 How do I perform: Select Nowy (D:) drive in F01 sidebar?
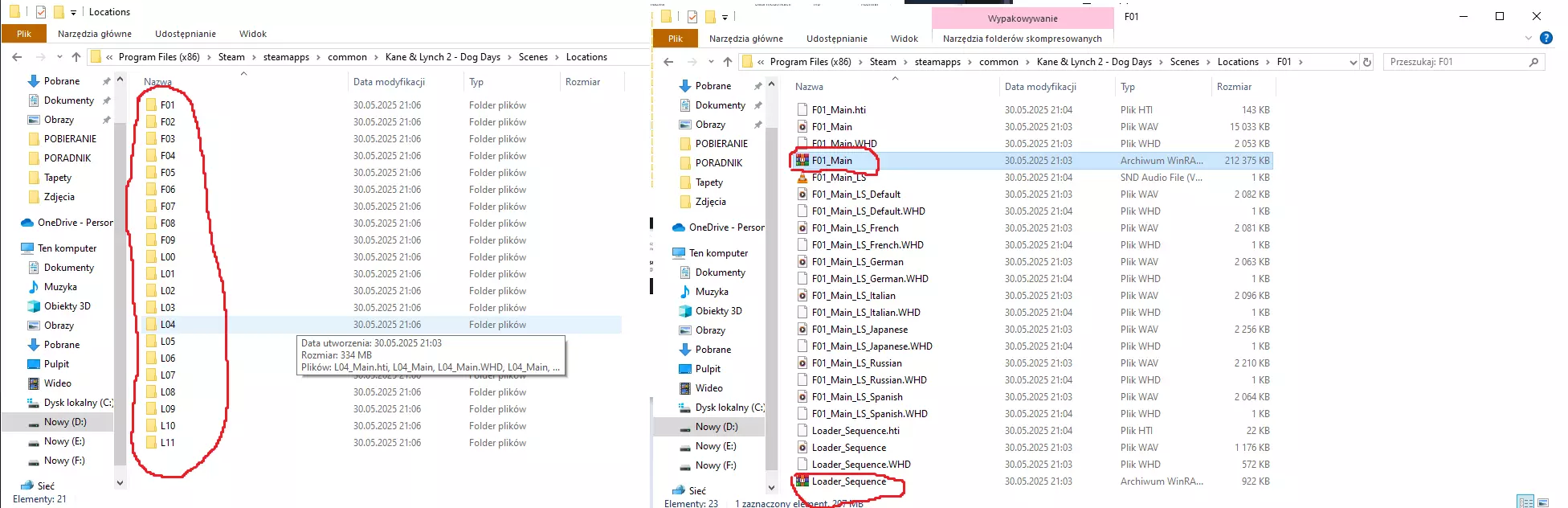709,427
